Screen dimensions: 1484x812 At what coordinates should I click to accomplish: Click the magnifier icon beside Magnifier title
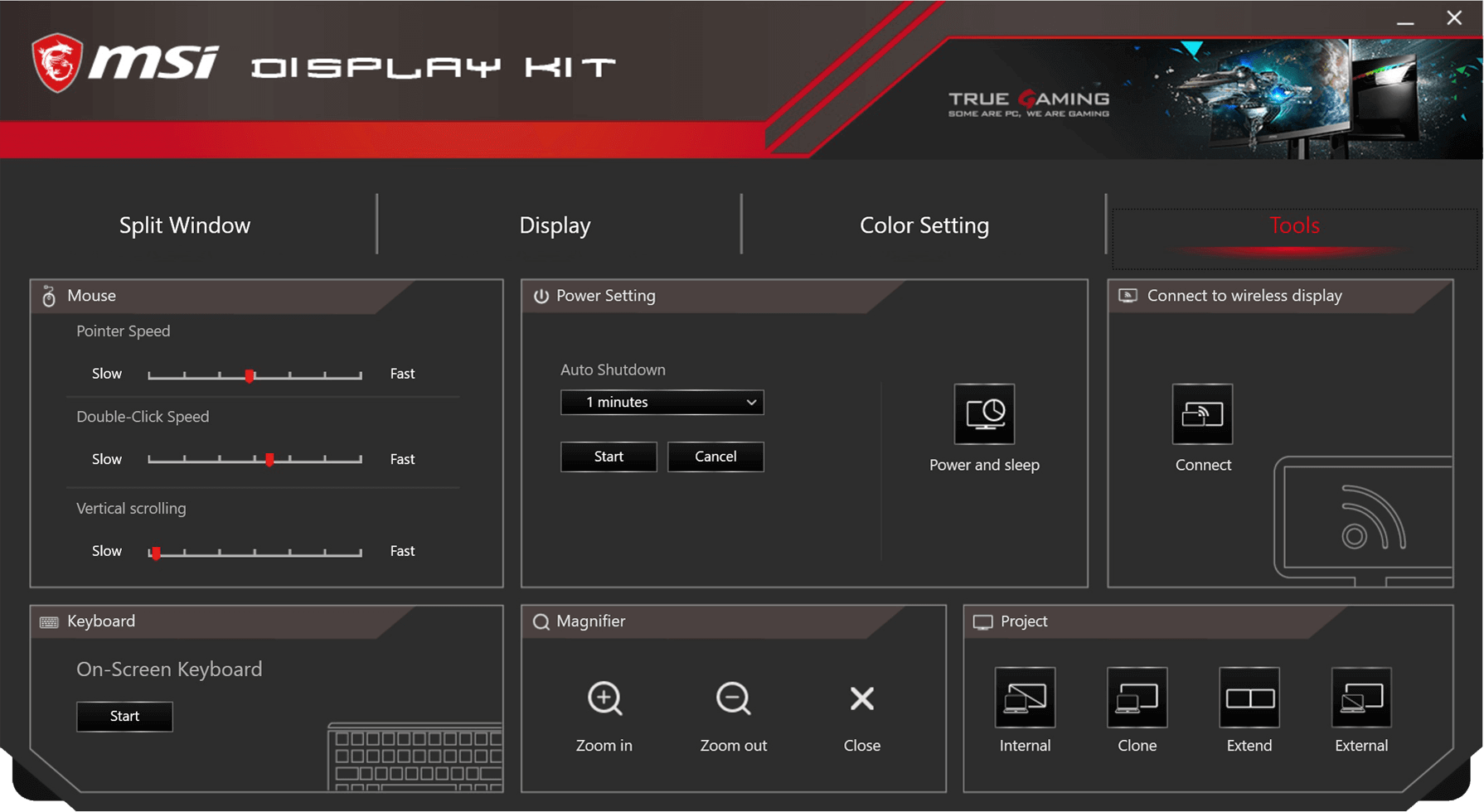(x=541, y=621)
